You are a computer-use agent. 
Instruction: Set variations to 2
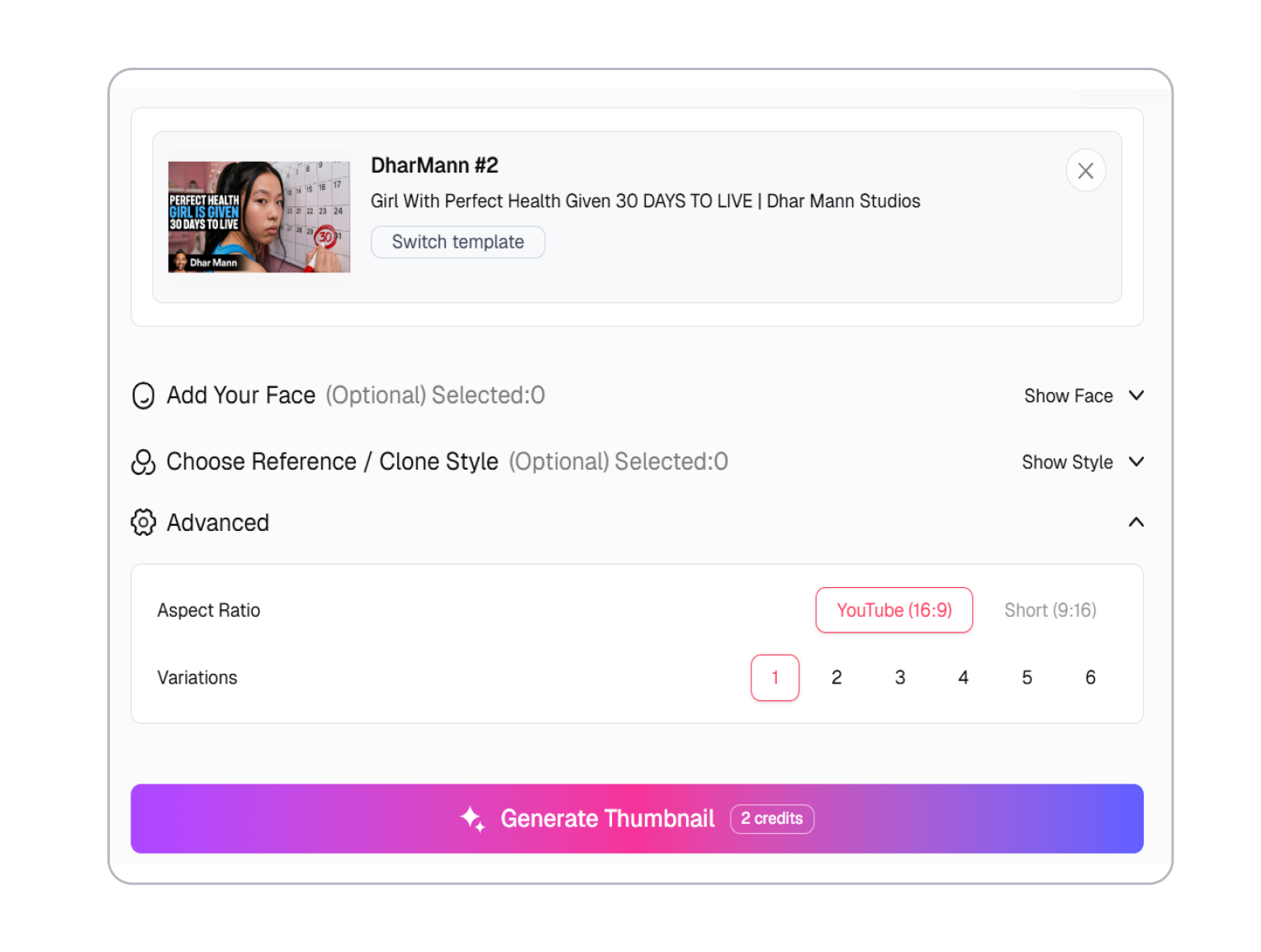[x=837, y=678]
